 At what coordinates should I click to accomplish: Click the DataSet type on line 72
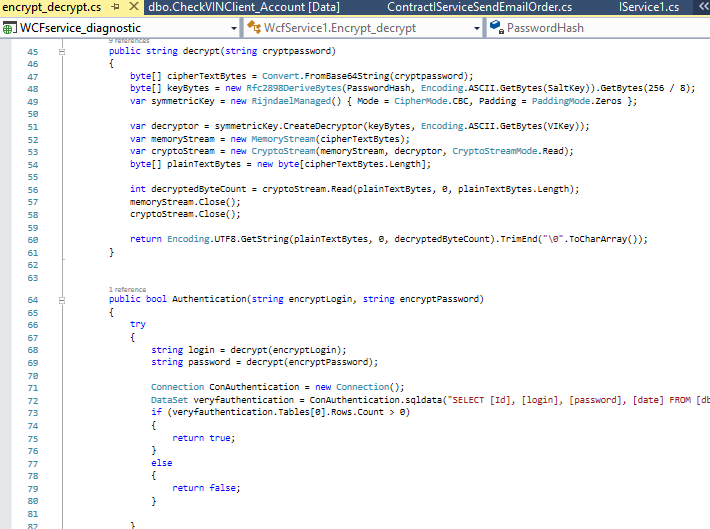[169, 399]
